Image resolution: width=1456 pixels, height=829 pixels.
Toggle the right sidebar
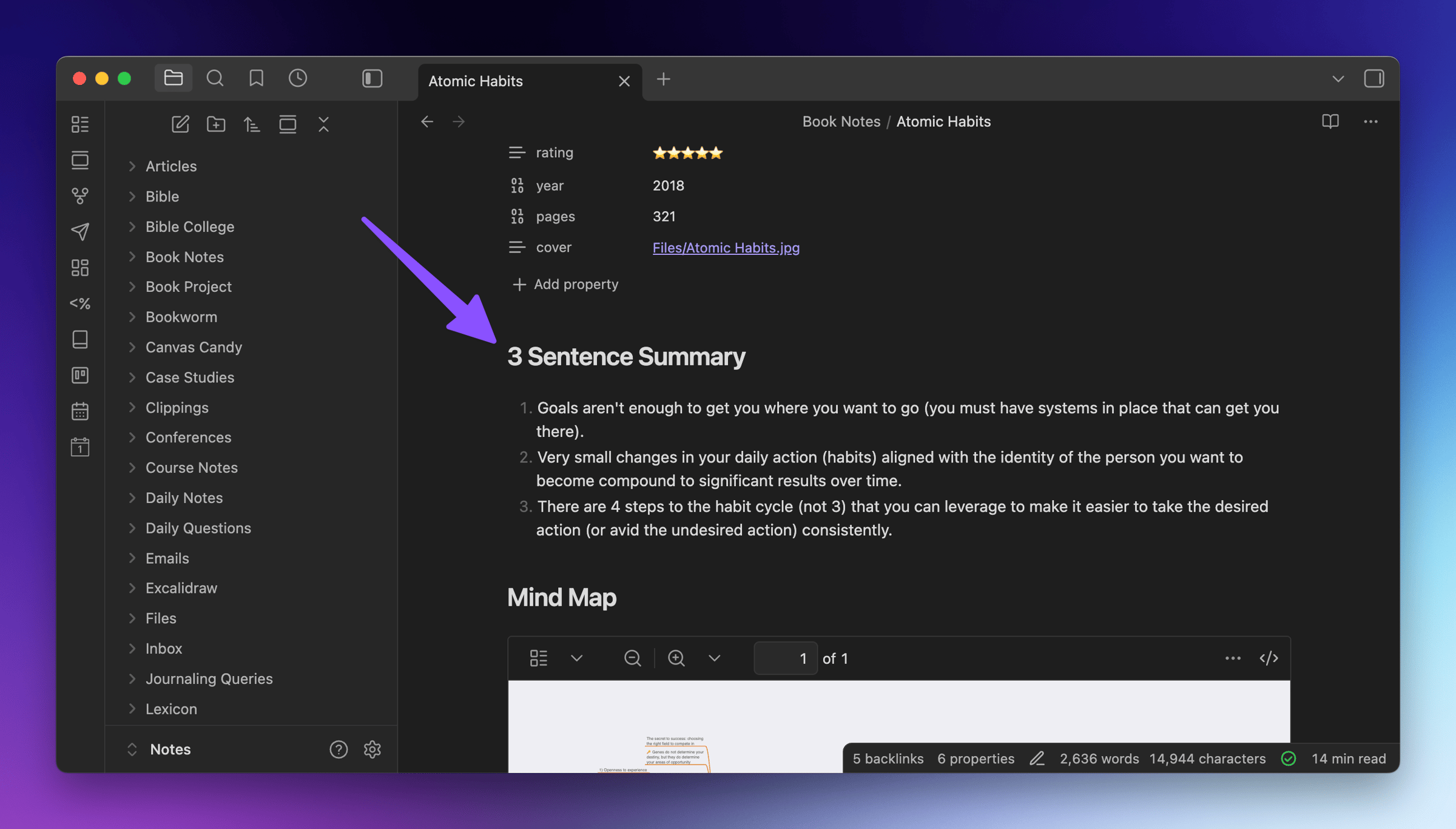[x=1374, y=78]
